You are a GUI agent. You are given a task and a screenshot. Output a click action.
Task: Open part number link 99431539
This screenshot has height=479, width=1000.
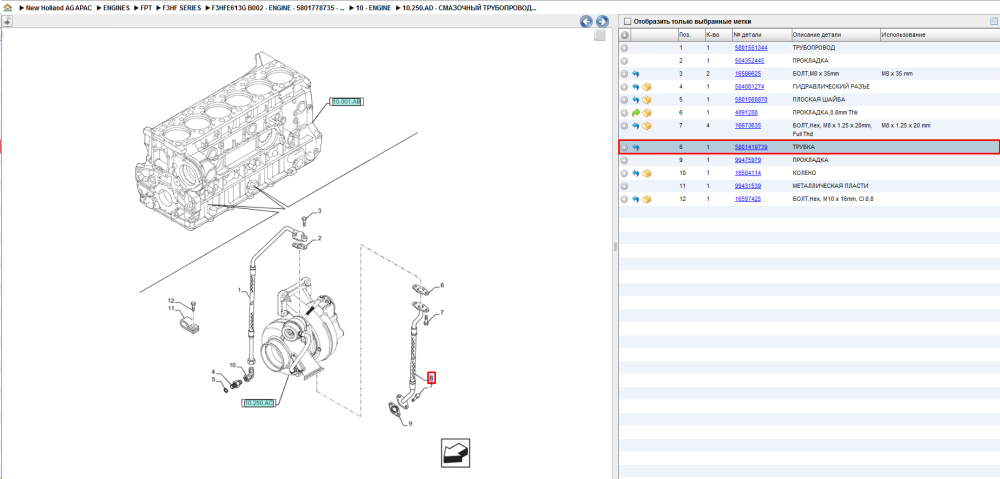coord(747,186)
